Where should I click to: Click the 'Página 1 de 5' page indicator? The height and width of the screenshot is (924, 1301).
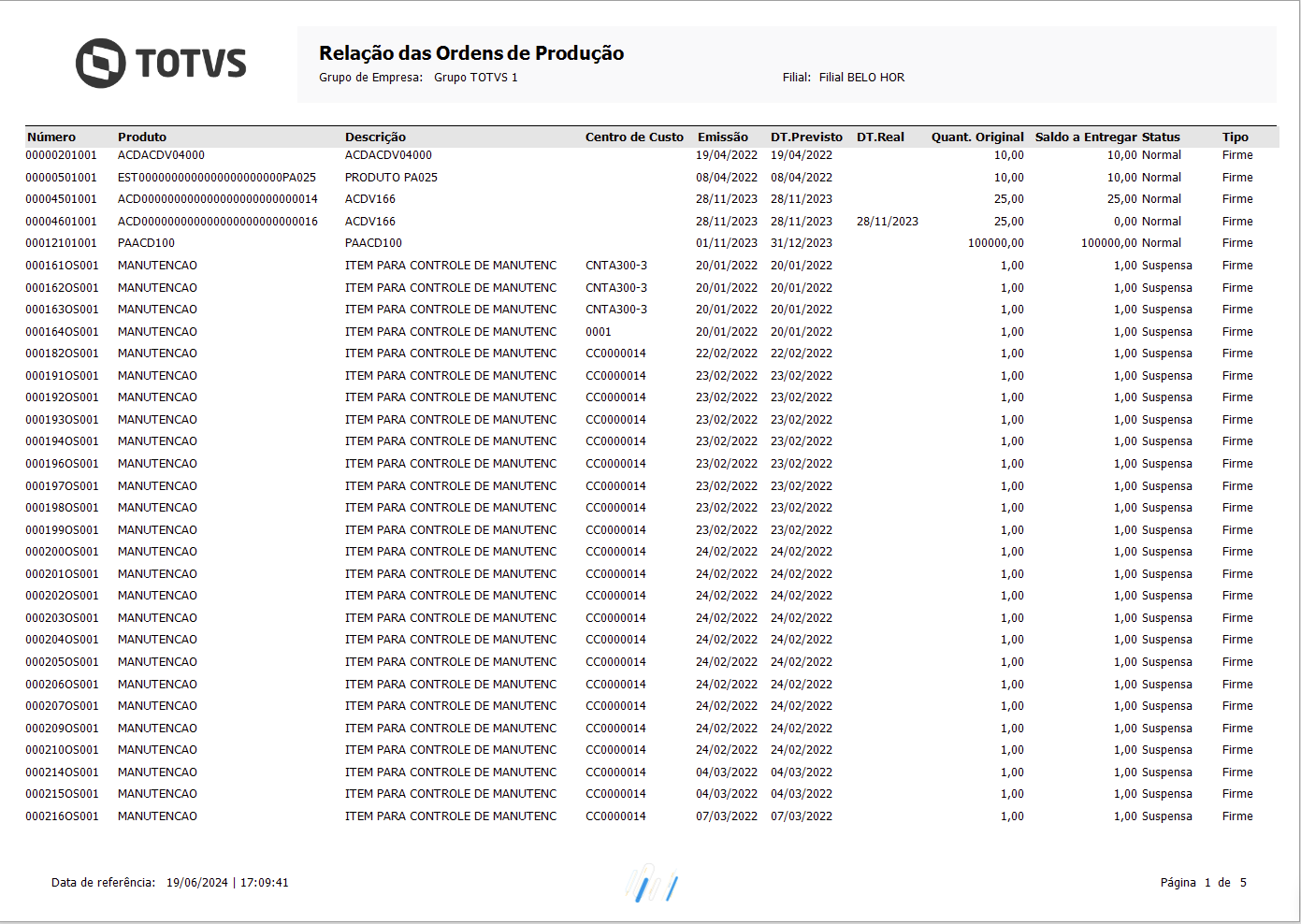(1204, 883)
